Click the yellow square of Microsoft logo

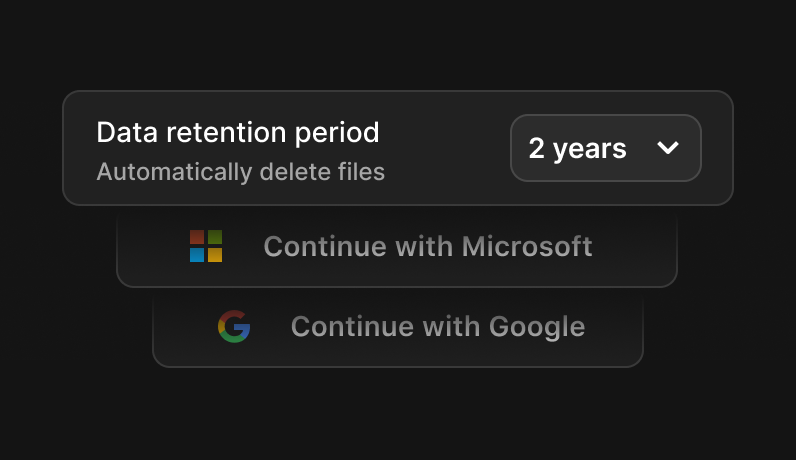[215, 255]
